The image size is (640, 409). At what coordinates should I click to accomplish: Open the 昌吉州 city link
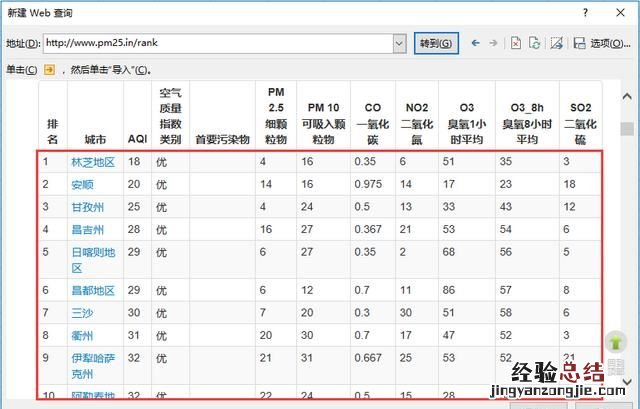87,229
